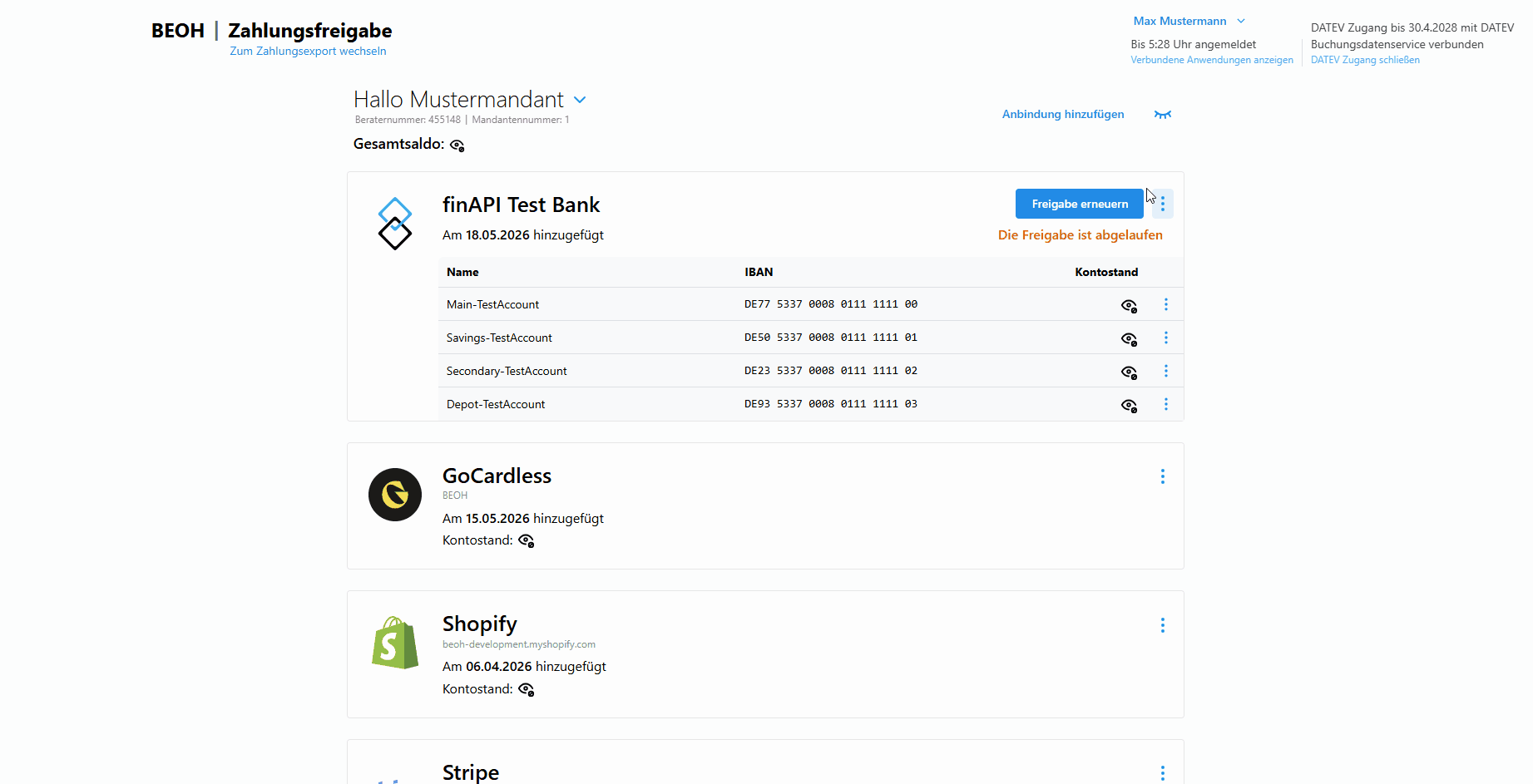Viewport: 1533px width, 784px height.
Task: Reveal the Shopify Kontostand
Action: point(526,690)
